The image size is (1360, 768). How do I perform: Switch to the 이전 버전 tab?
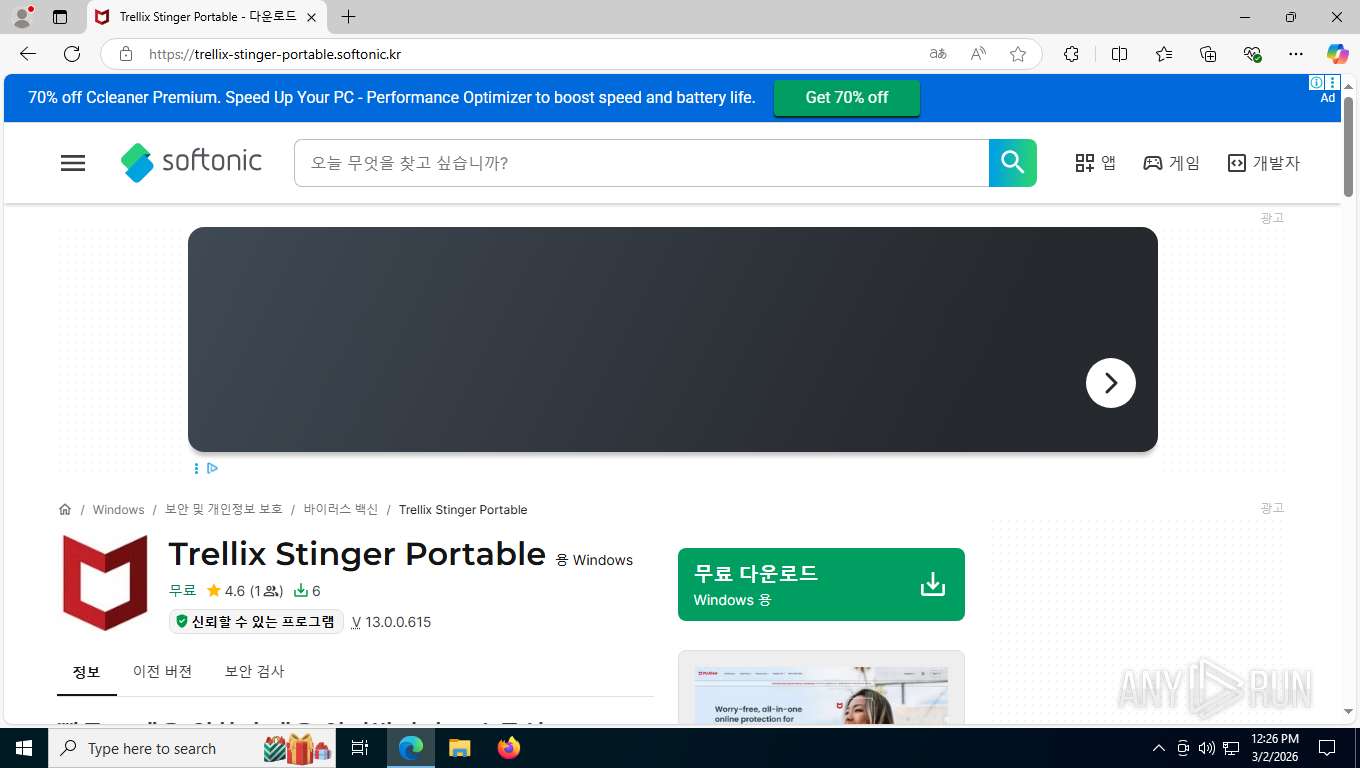click(x=162, y=672)
